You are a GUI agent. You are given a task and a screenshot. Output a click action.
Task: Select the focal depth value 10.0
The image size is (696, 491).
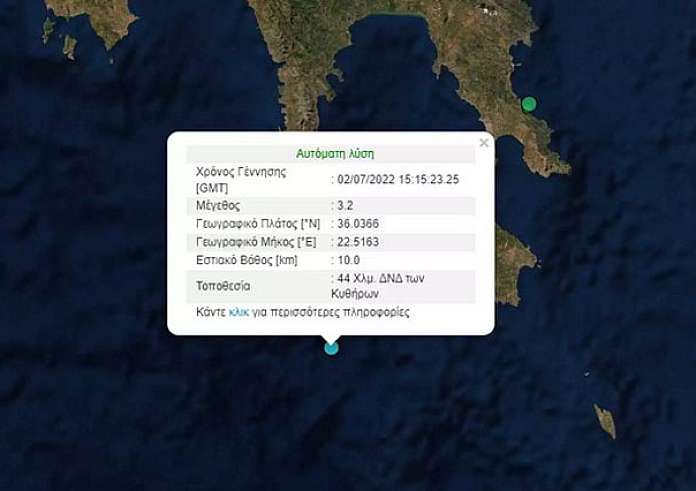[x=348, y=260]
